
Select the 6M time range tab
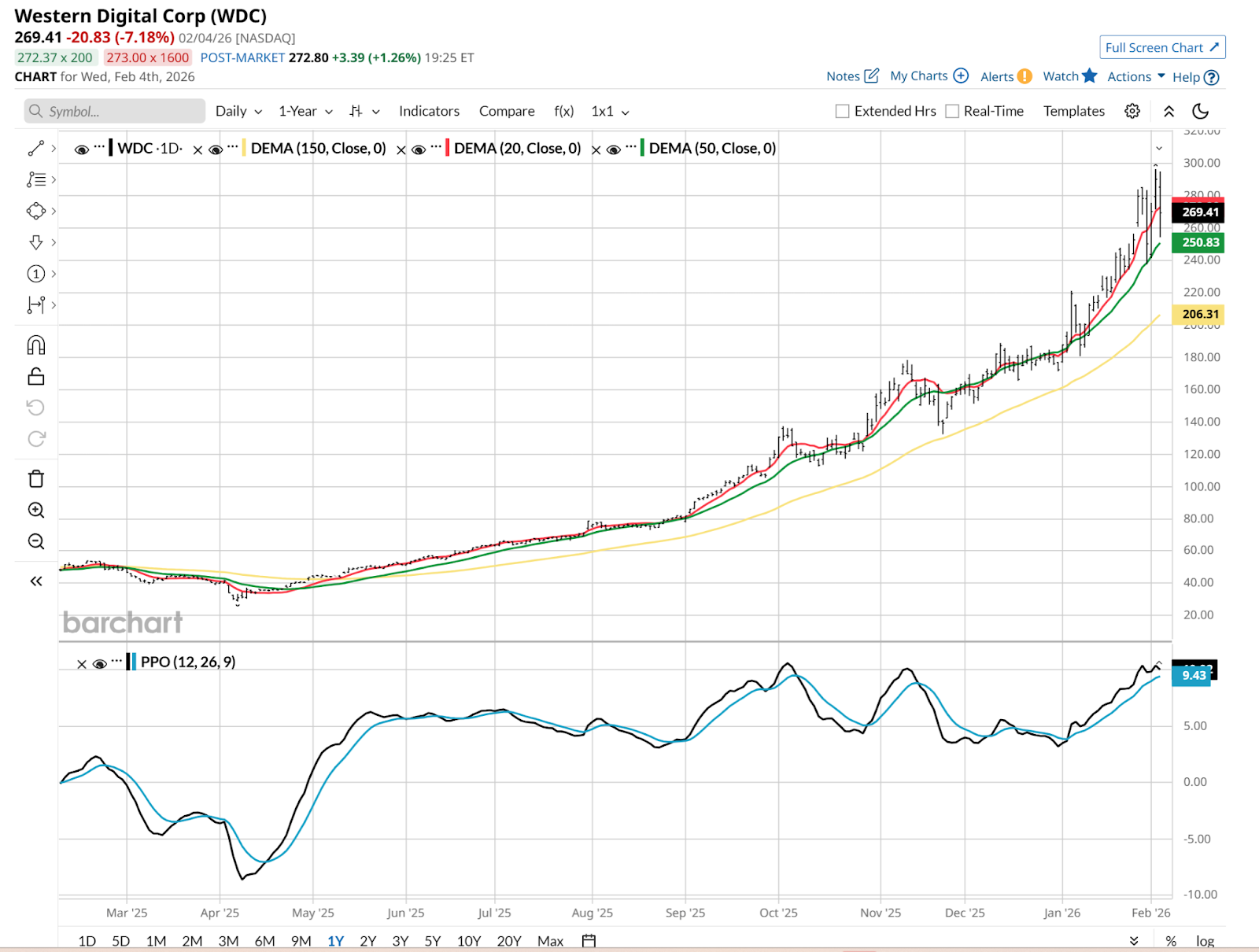click(x=264, y=941)
